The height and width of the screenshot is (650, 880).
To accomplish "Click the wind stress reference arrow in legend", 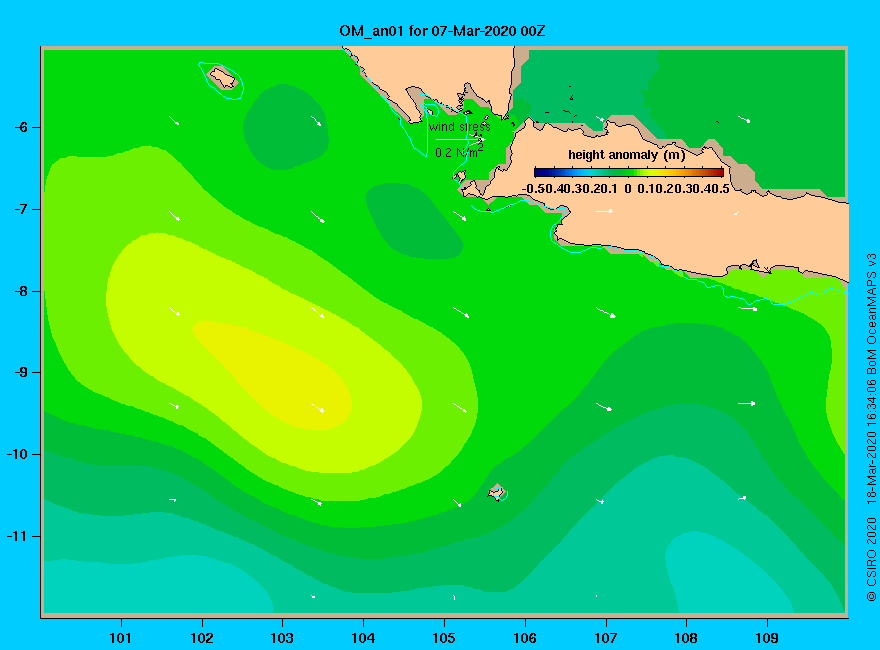I will 460,139.
